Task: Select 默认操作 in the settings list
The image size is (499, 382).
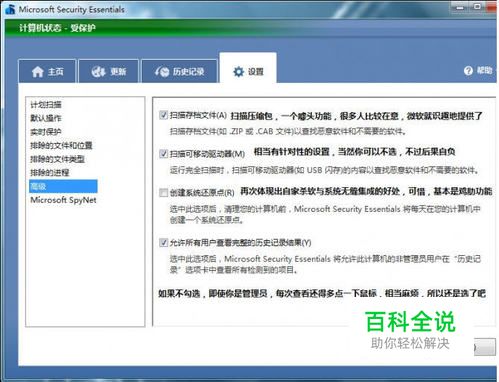Action: pyautogui.click(x=46, y=118)
